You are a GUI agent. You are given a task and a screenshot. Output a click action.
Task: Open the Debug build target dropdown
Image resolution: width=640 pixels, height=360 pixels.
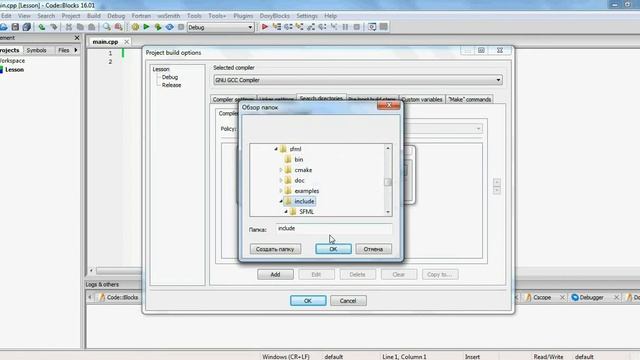(x=220, y=27)
